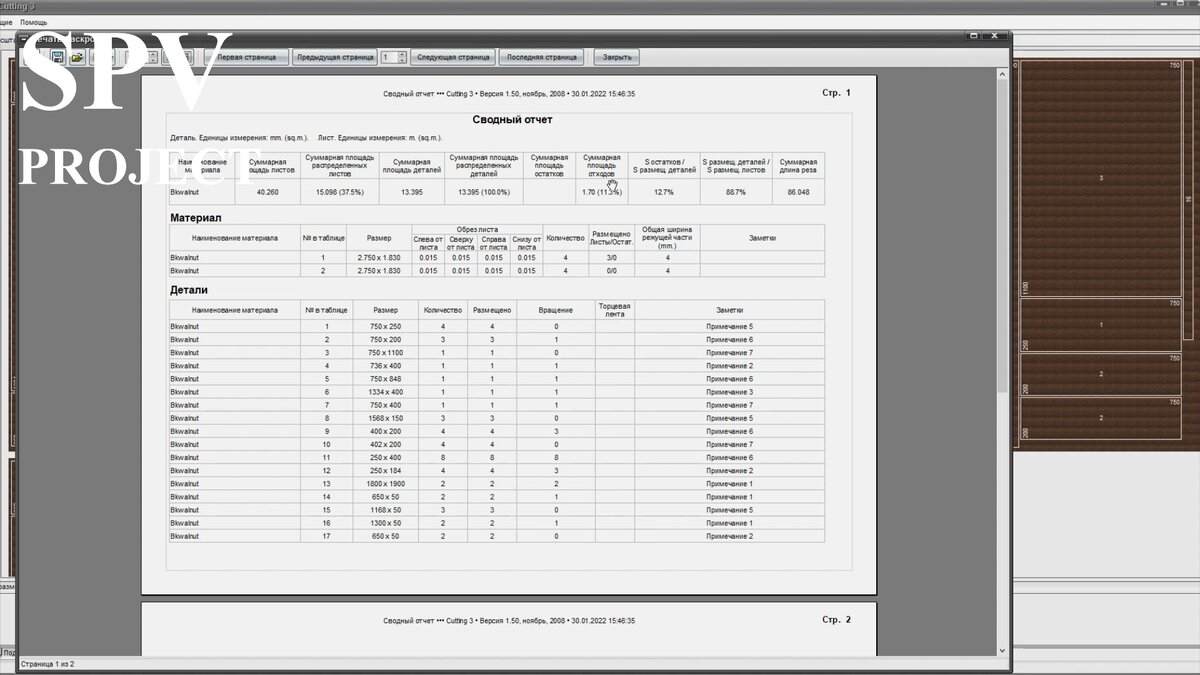Click the 750 x 200 size cell

[x=384, y=340]
